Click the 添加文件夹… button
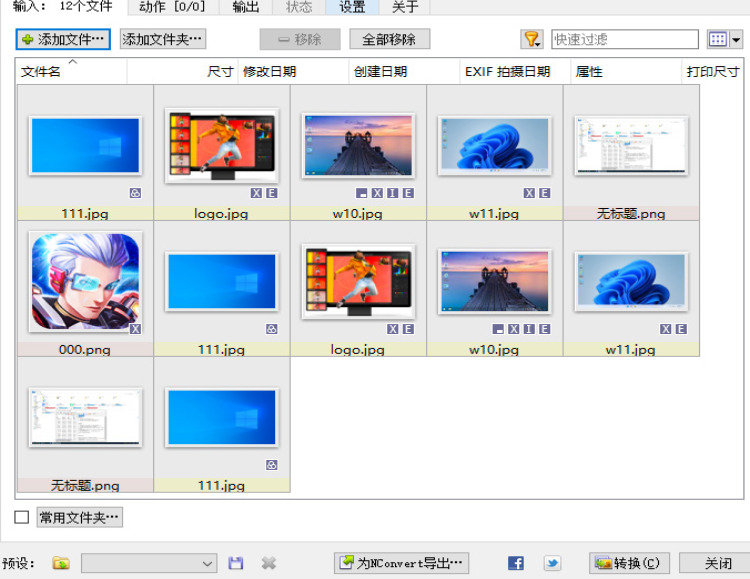The image size is (750, 579). click(x=163, y=39)
